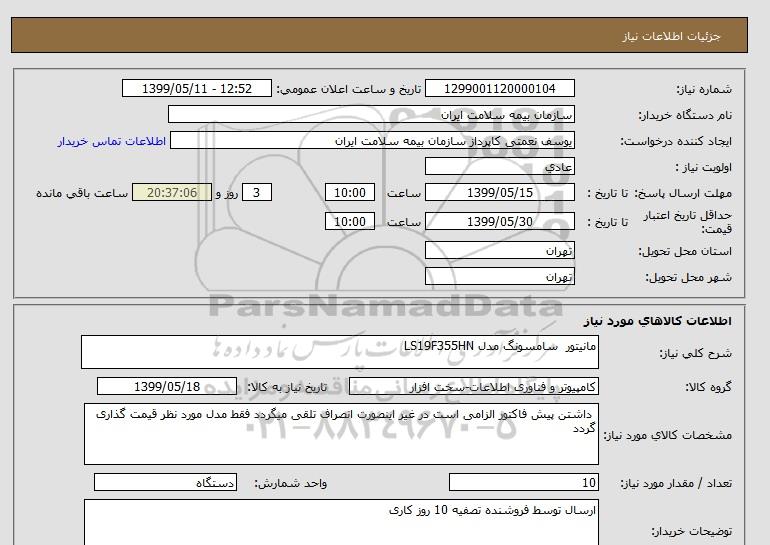Click the label تعداد / مقدار مورد نیاز
This screenshot has width=770, height=545.
point(676,484)
